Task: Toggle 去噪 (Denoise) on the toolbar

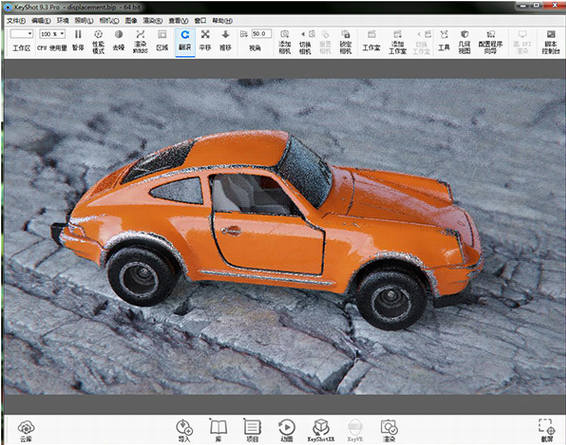Action: point(118,40)
